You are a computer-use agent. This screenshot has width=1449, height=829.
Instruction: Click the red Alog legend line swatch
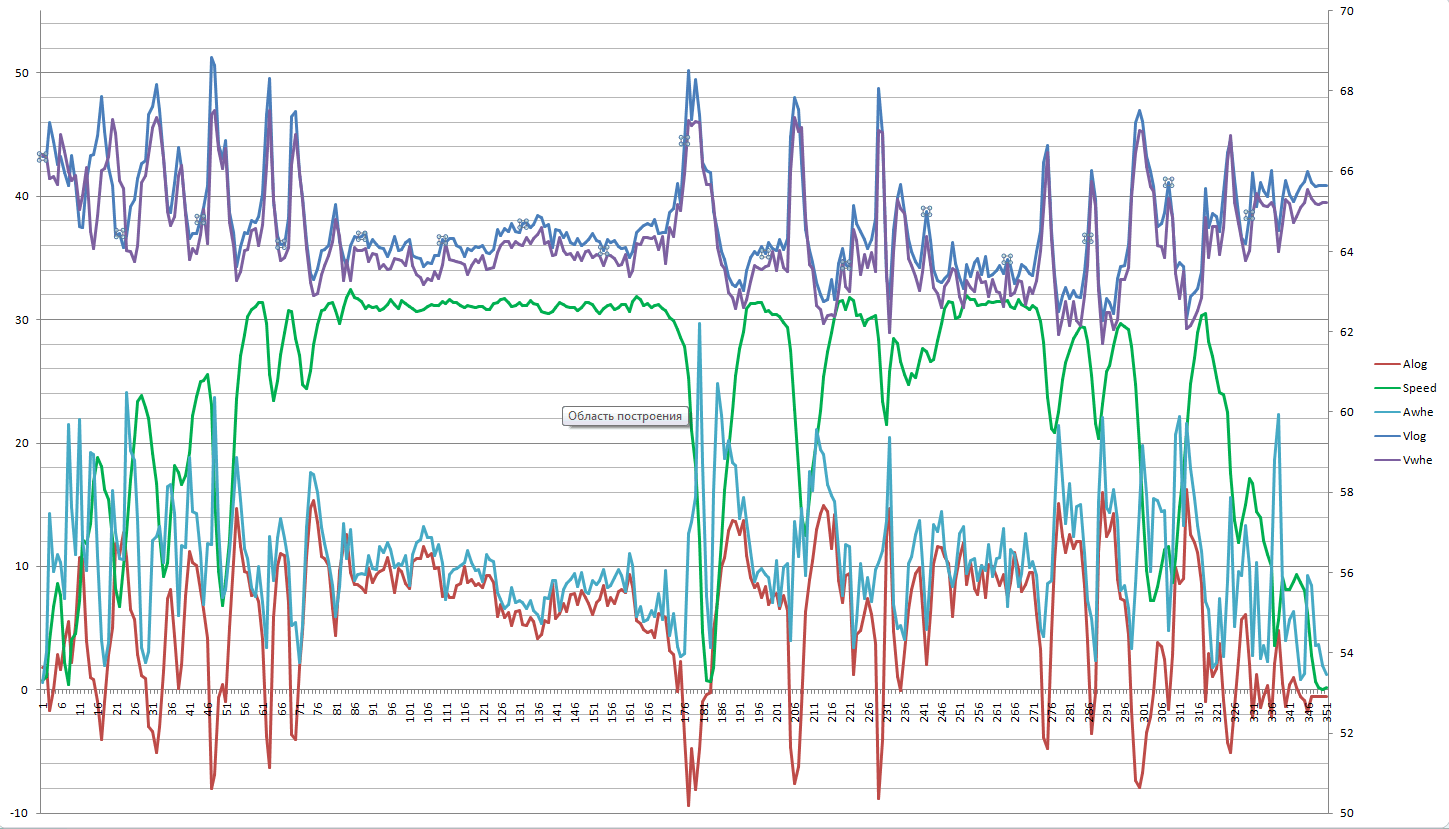tap(1387, 365)
